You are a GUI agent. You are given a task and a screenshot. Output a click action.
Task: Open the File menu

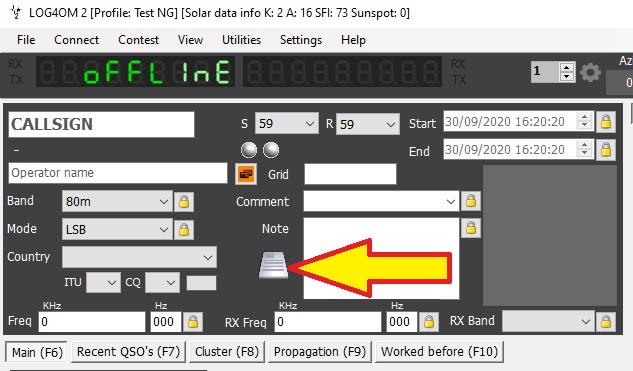pos(26,40)
